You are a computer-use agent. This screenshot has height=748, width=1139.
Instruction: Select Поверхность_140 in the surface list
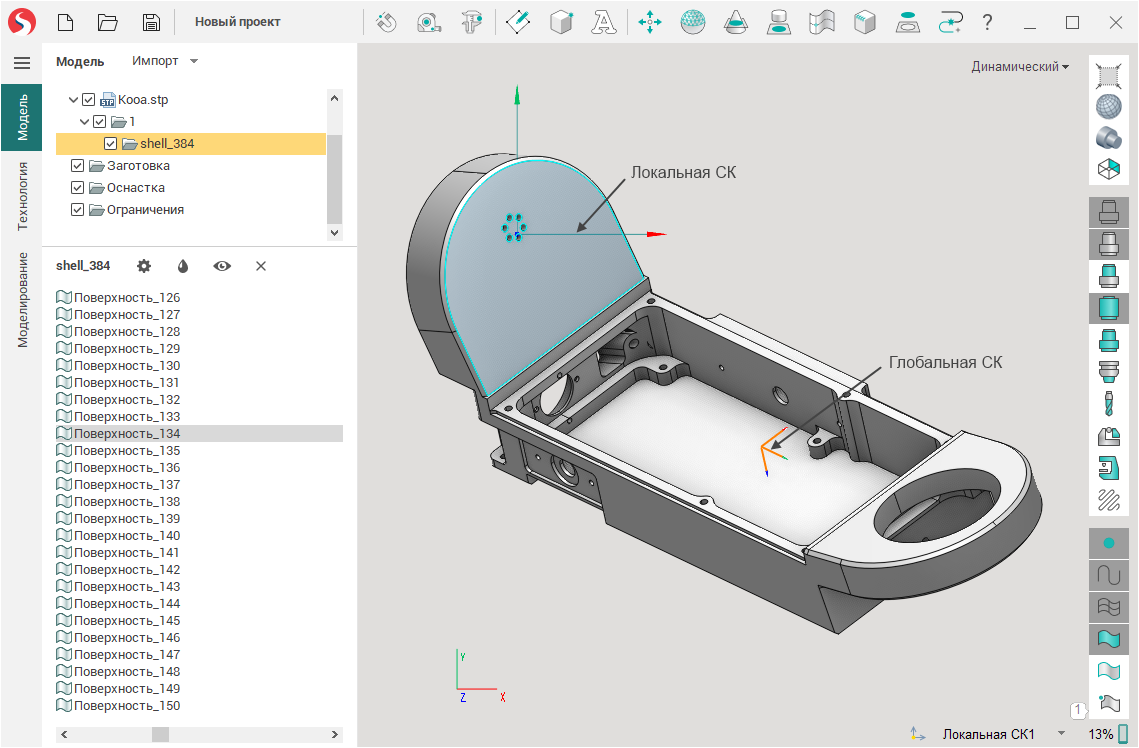point(126,536)
